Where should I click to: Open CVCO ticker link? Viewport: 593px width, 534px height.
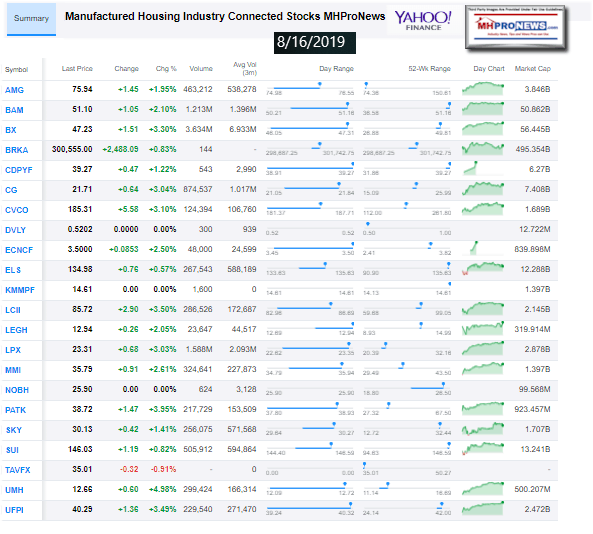[17, 210]
